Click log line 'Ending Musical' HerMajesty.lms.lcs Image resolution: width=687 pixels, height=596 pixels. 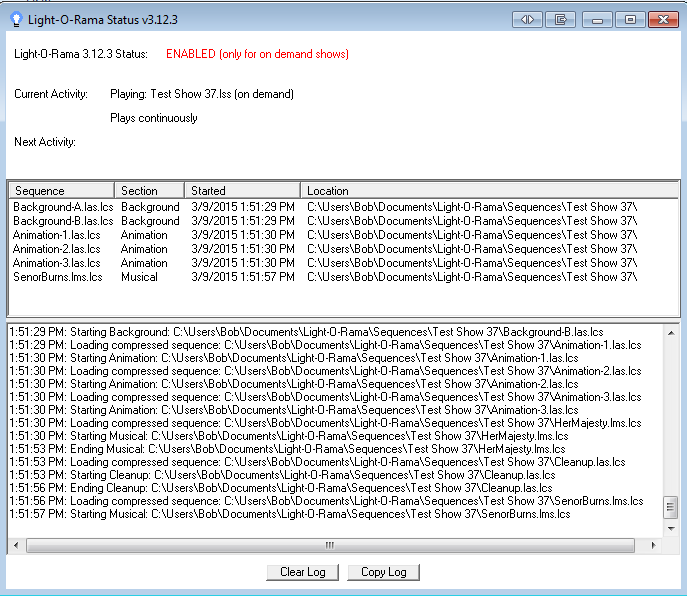287,449
